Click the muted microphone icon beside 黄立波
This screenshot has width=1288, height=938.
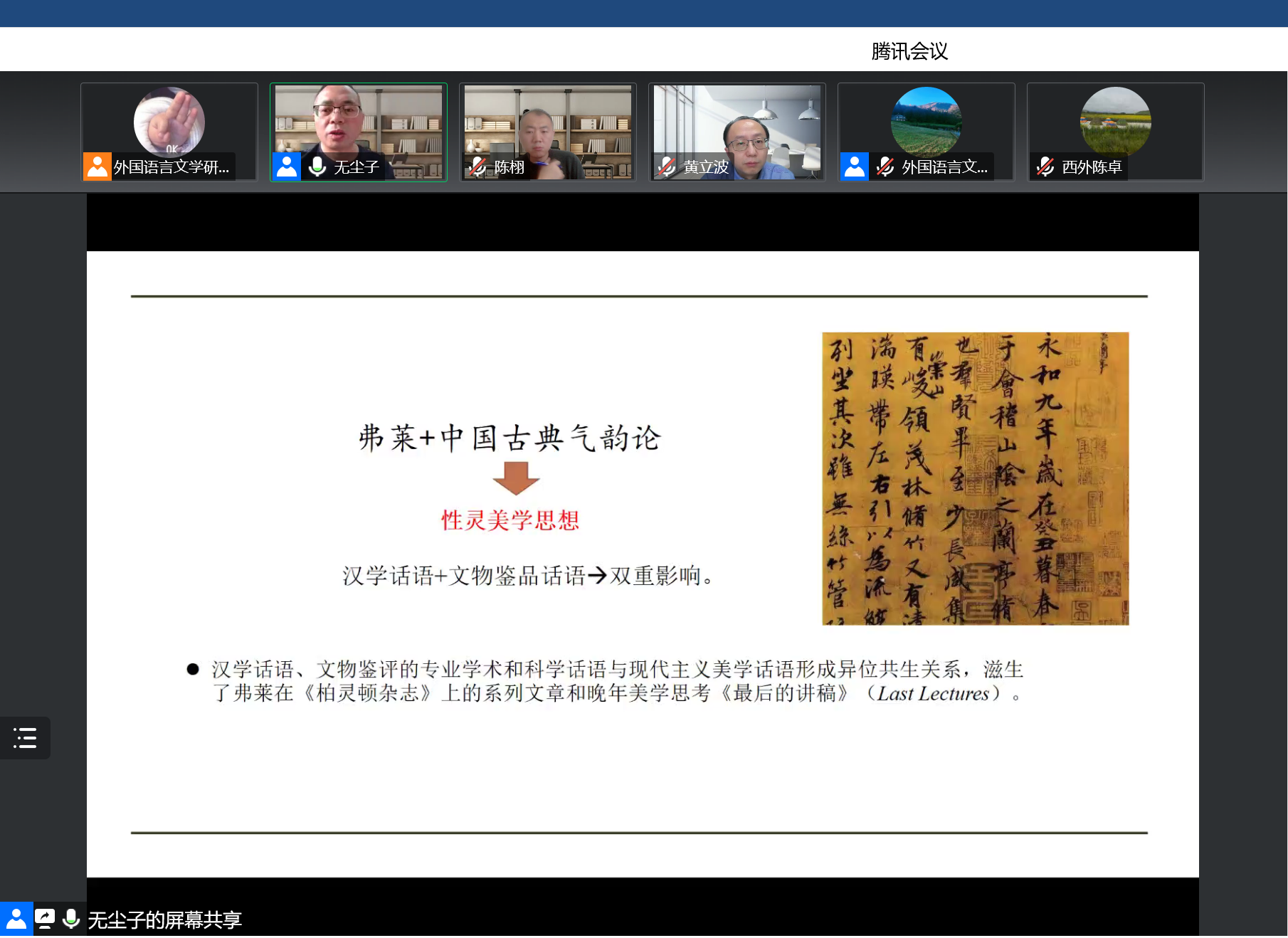coord(667,167)
